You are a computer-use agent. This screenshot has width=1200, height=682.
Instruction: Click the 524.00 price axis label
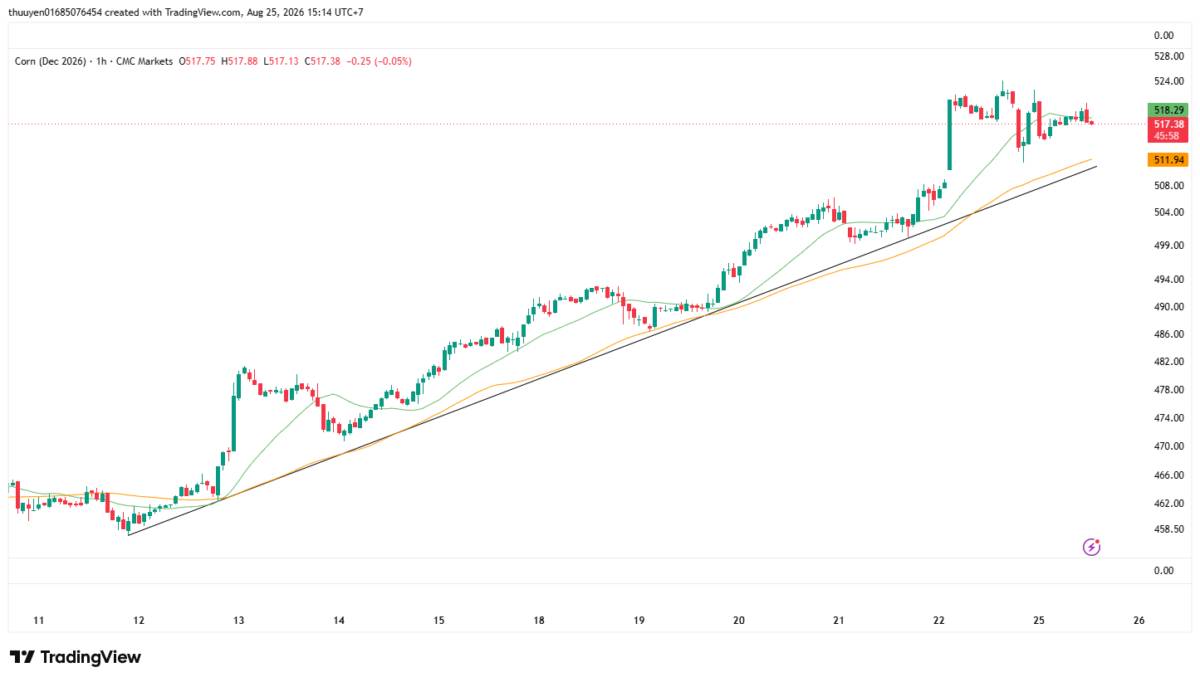1169,83
